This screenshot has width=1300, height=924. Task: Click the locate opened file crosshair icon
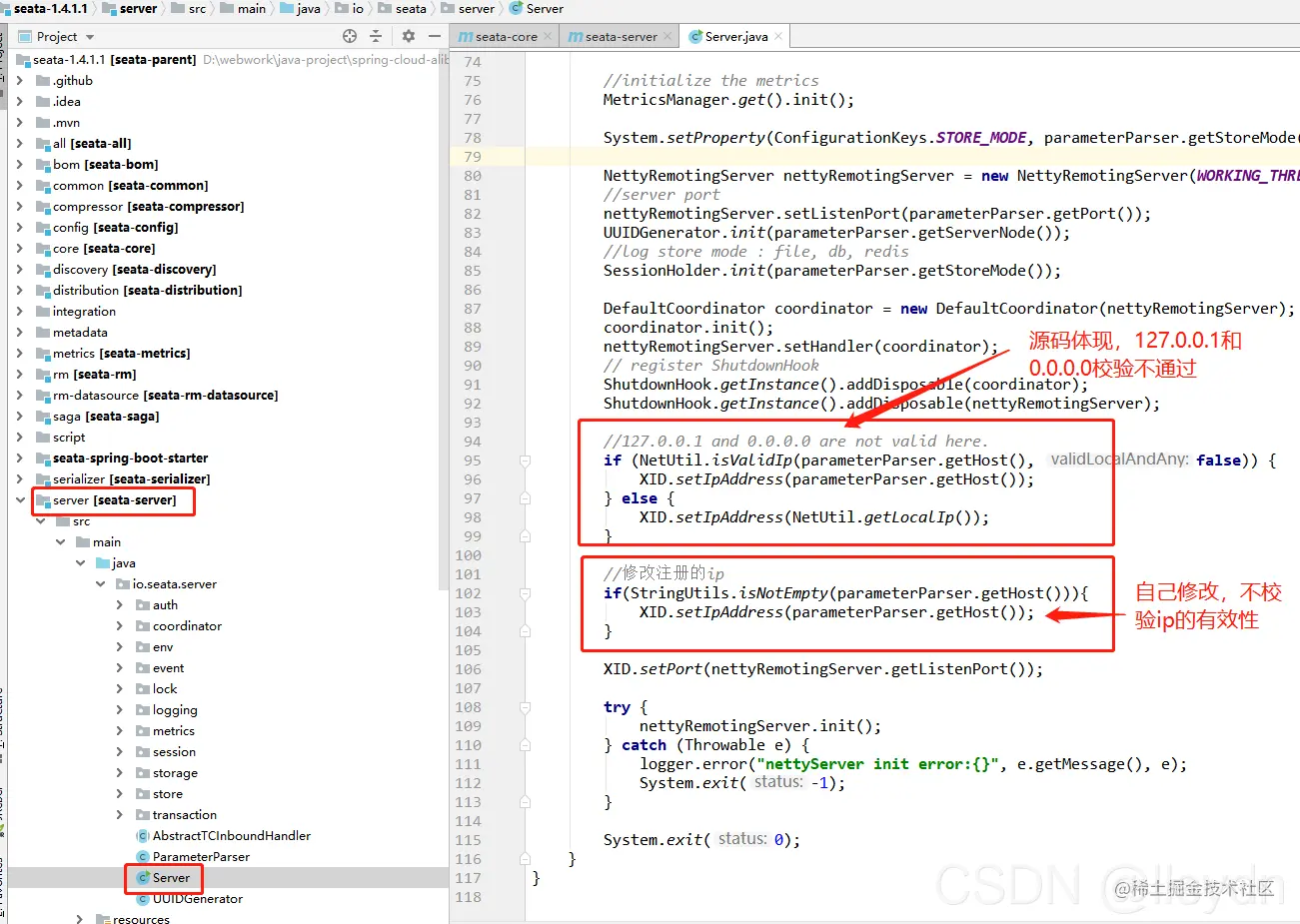coord(350,36)
